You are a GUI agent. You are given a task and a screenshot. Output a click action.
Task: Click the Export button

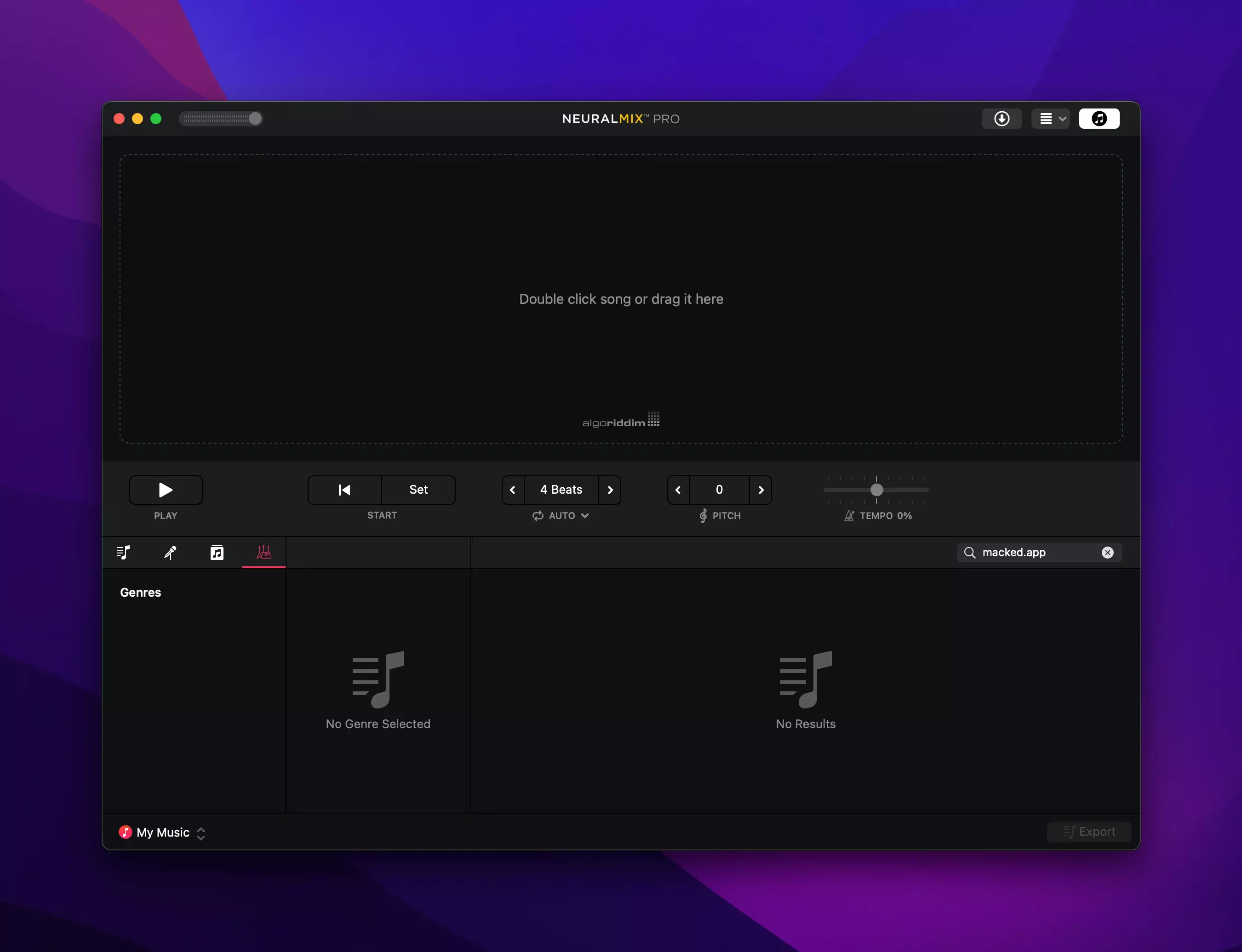(1089, 832)
